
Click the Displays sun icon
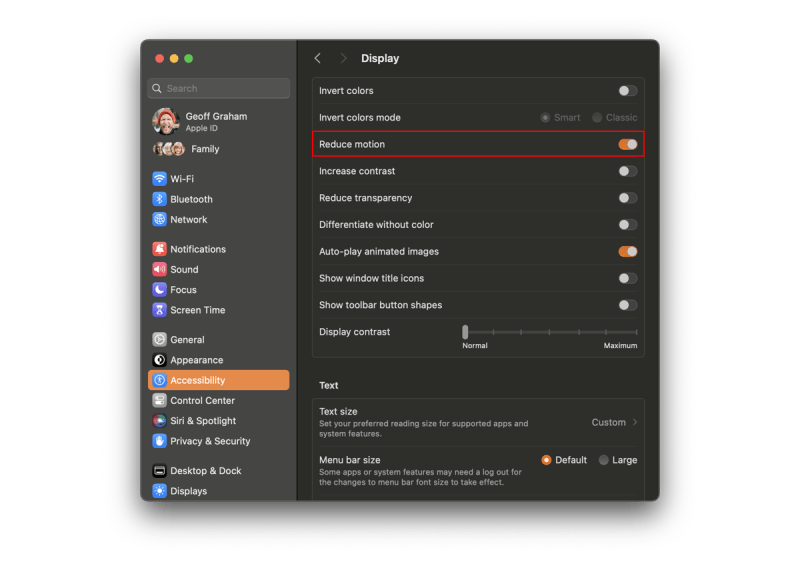[x=159, y=491]
